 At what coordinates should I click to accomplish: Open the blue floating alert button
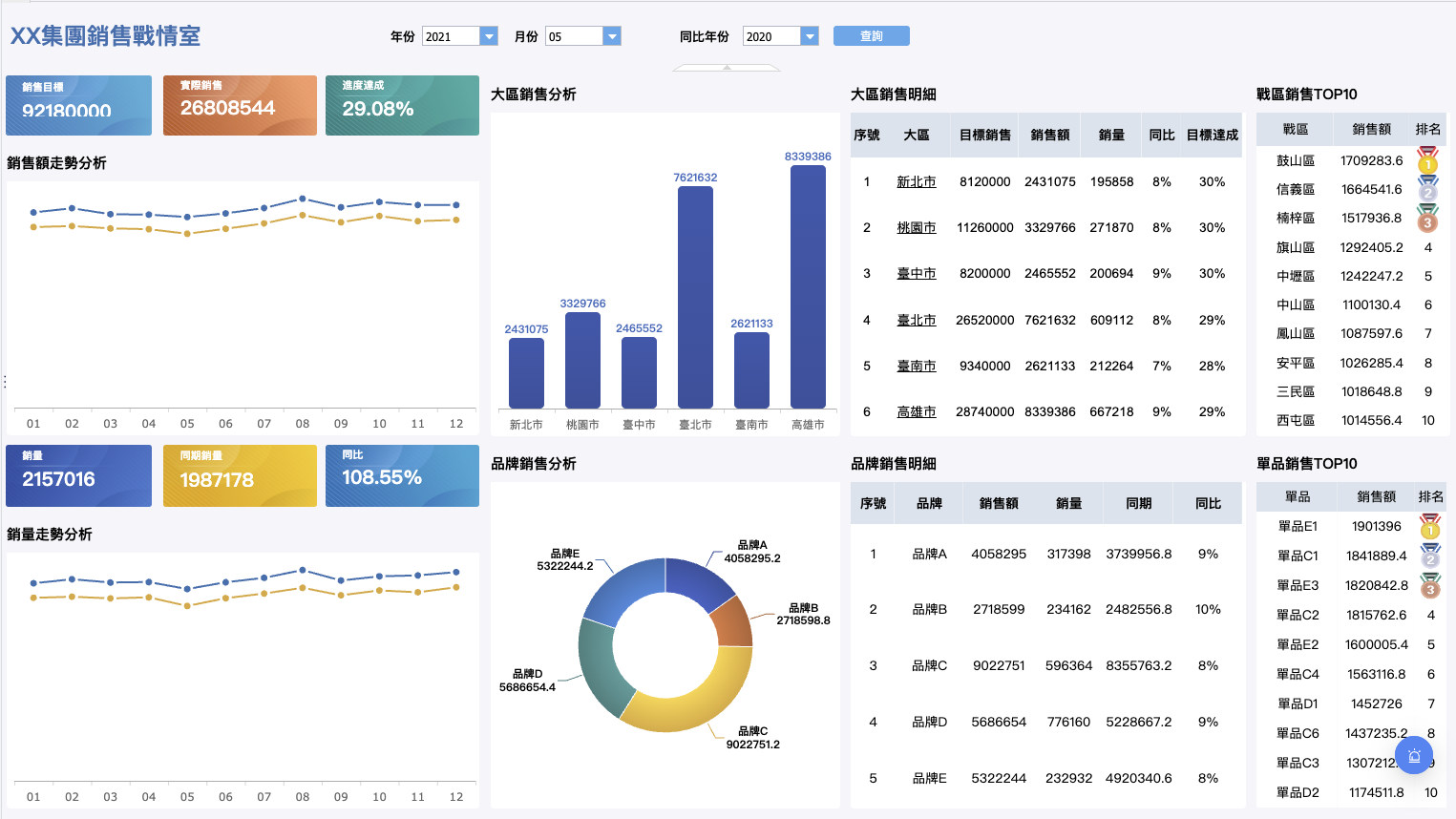click(x=1414, y=756)
